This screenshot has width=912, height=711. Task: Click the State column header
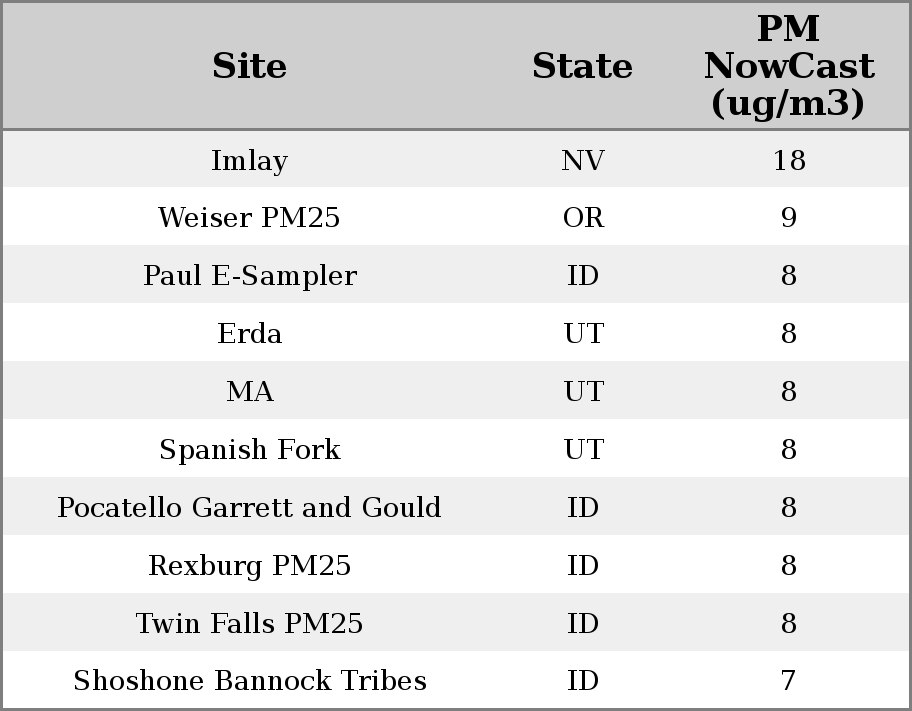click(x=582, y=66)
